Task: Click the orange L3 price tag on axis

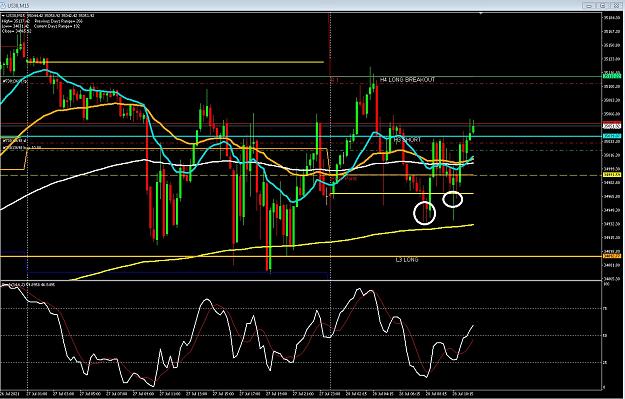Action: pyautogui.click(x=611, y=256)
